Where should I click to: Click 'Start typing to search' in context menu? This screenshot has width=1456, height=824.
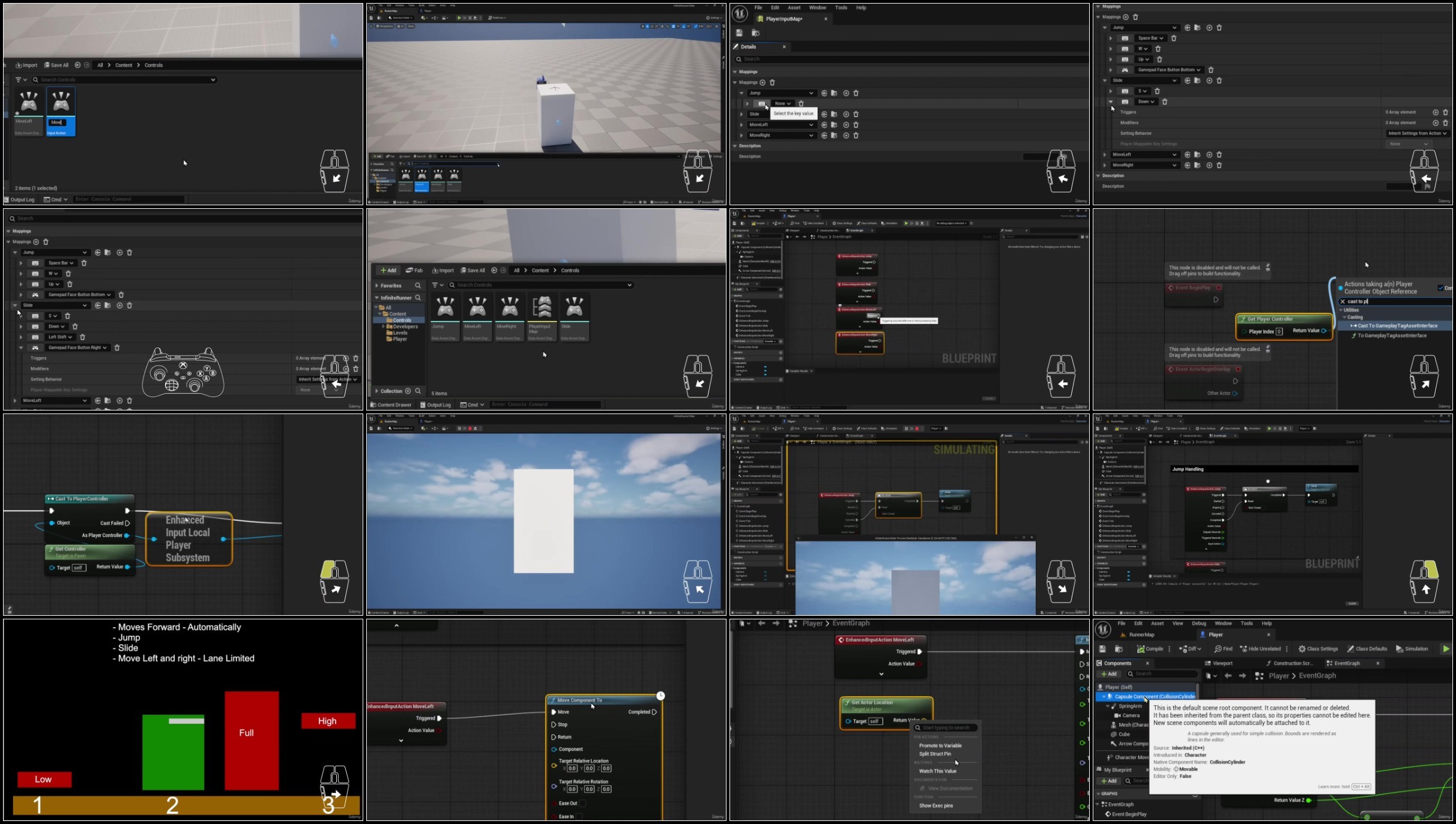click(x=946, y=728)
